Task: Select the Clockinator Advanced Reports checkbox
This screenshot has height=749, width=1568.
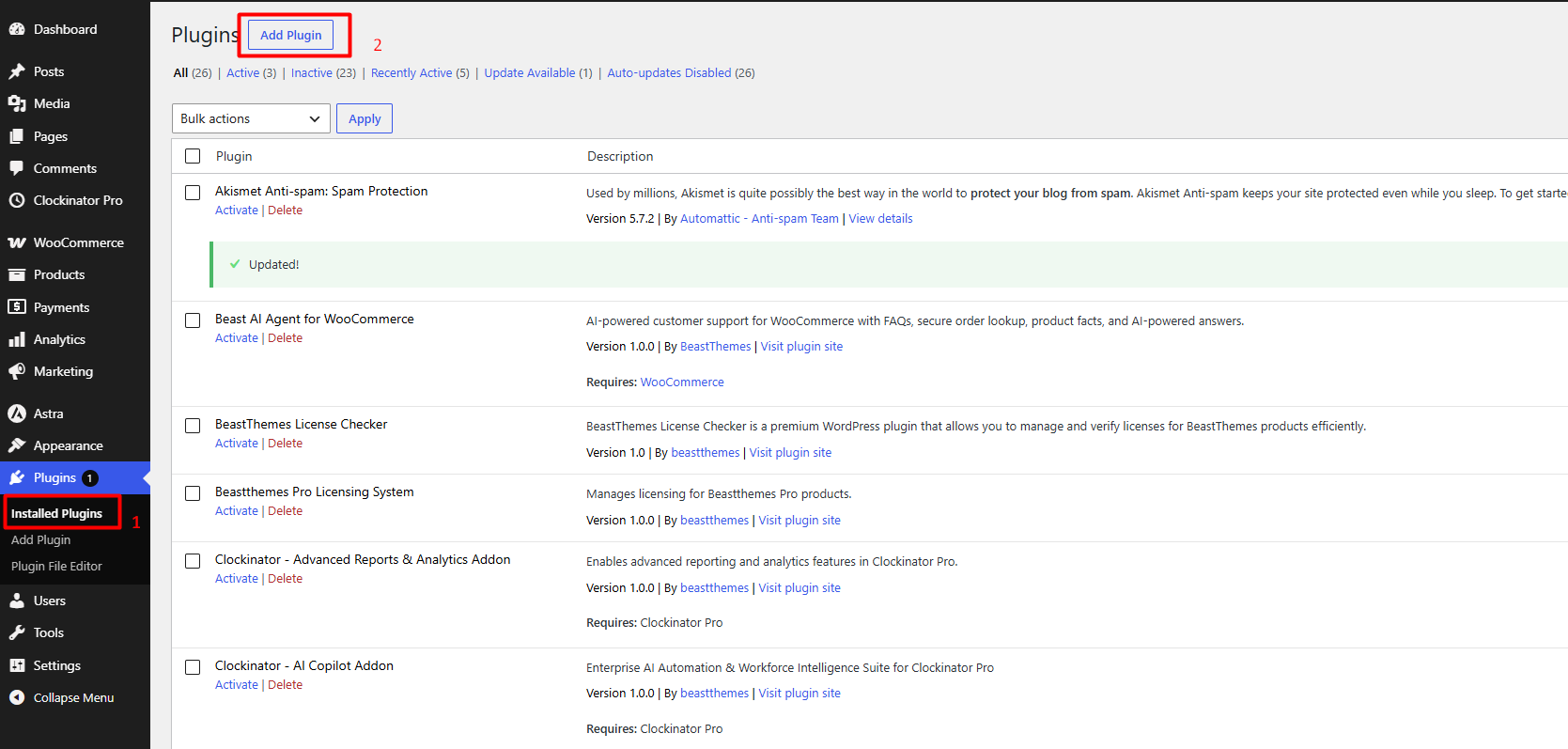Action: point(193,561)
